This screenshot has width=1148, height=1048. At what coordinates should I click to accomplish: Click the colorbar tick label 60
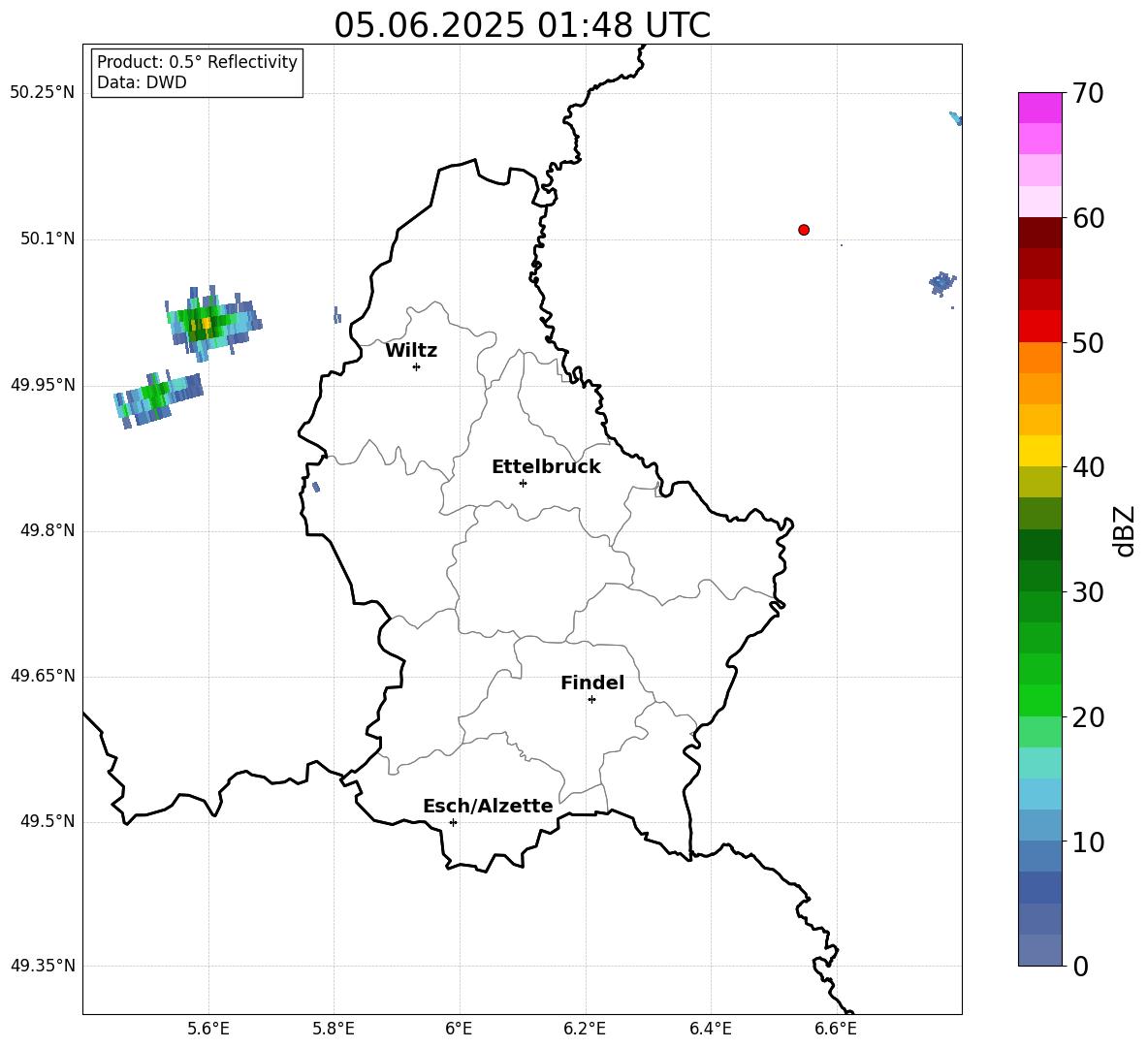pyautogui.click(x=1088, y=218)
